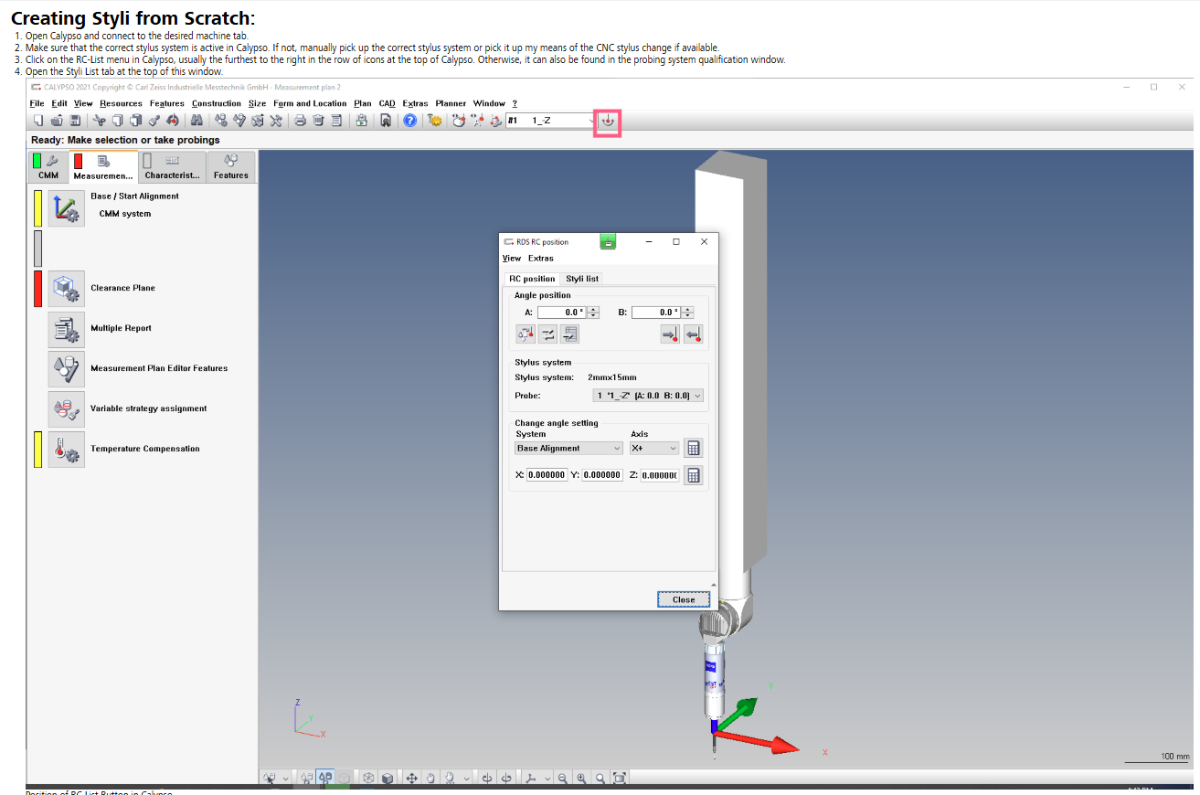Viewport: 1200px width, 795px height.
Task: Click the Temperature Compensation thermometer icon
Action: (67, 449)
